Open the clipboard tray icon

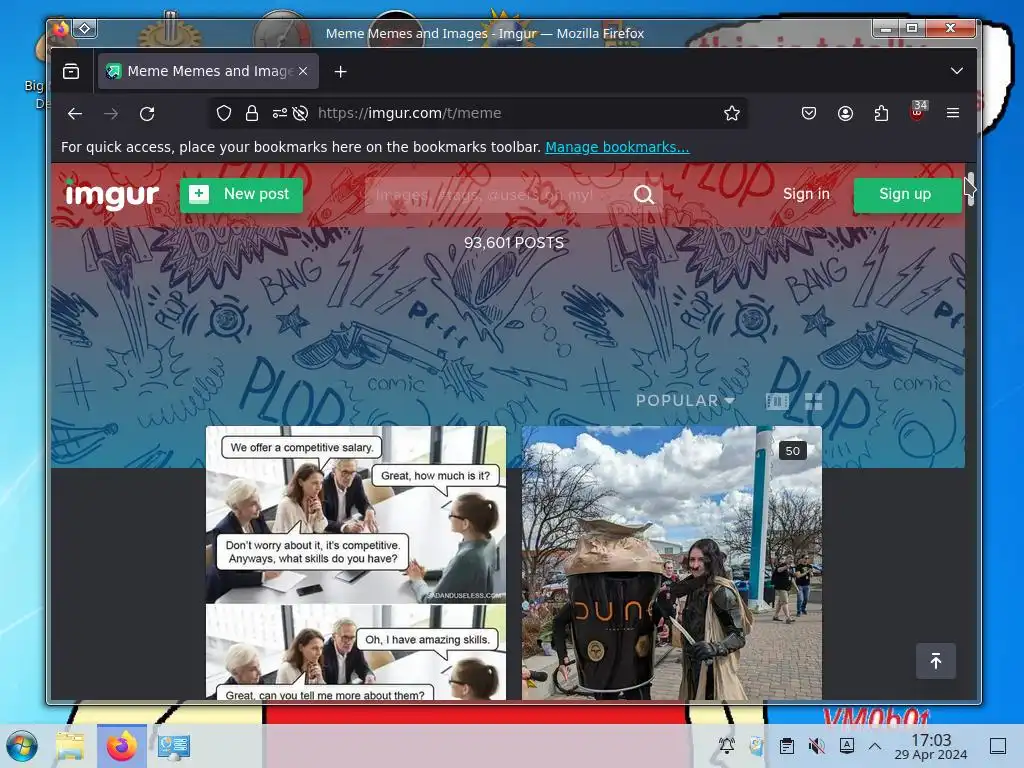[x=786, y=745]
